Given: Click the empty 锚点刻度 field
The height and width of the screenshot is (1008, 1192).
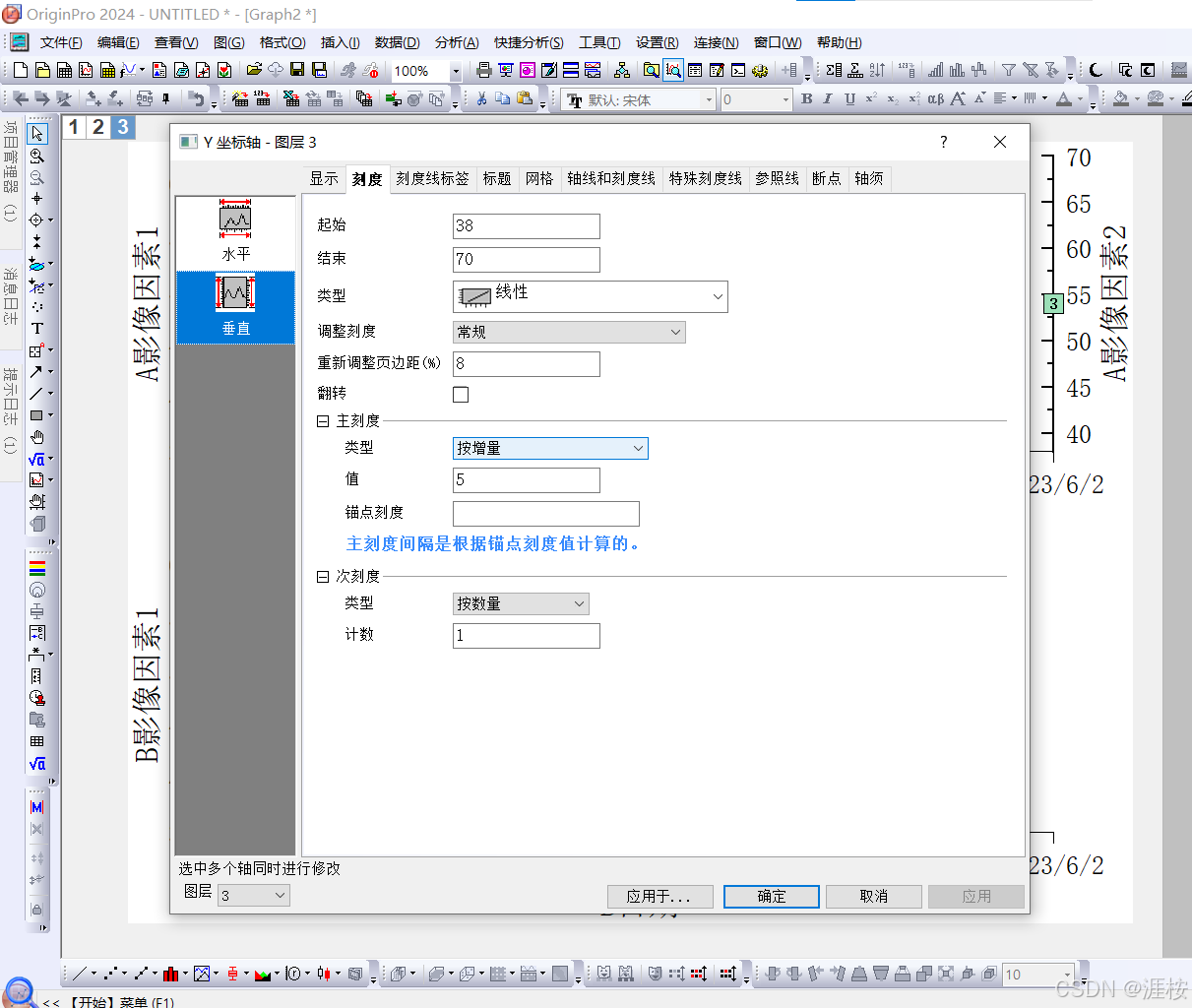Looking at the screenshot, I should click(x=546, y=513).
